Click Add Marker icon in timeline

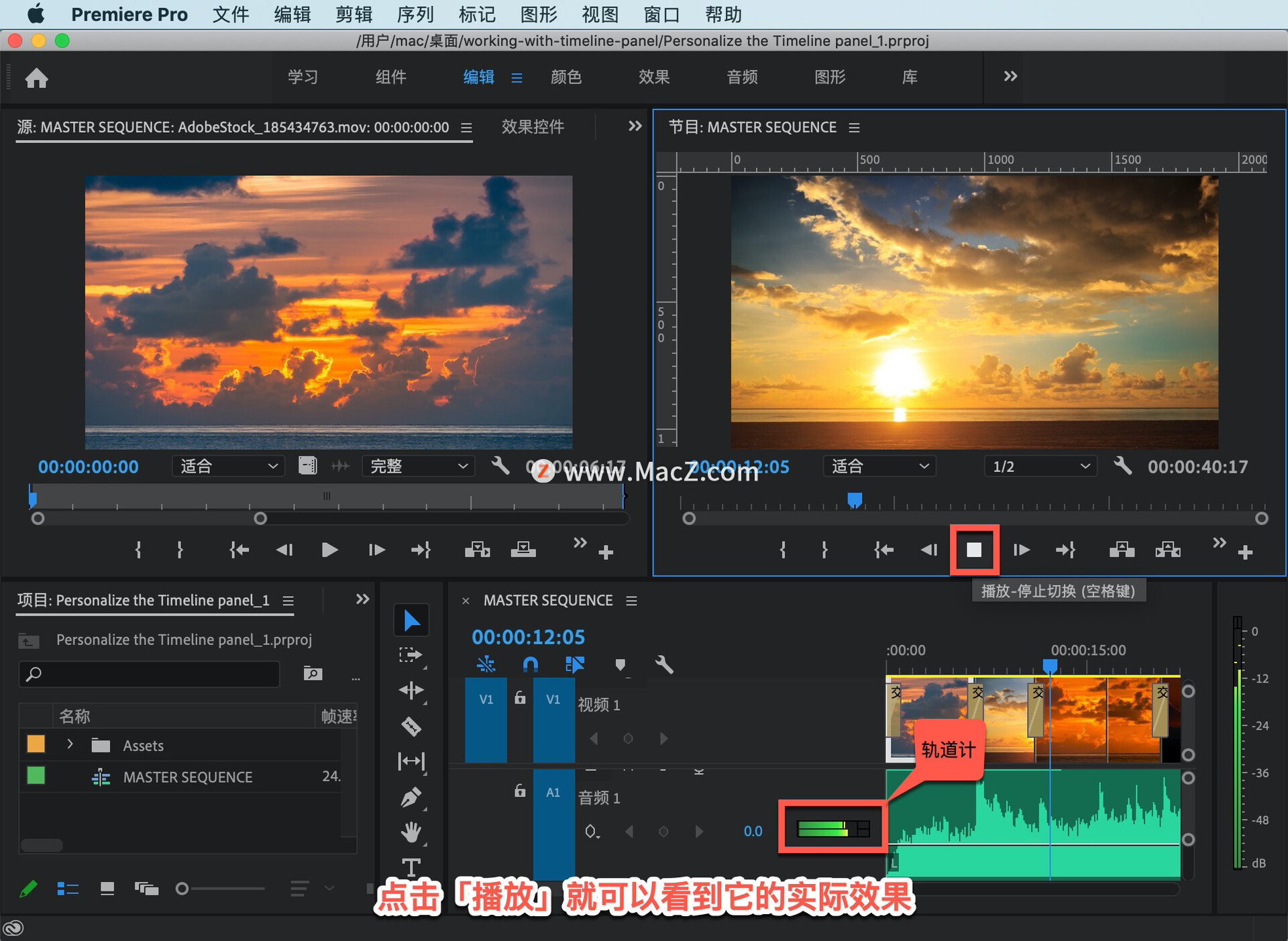point(620,664)
